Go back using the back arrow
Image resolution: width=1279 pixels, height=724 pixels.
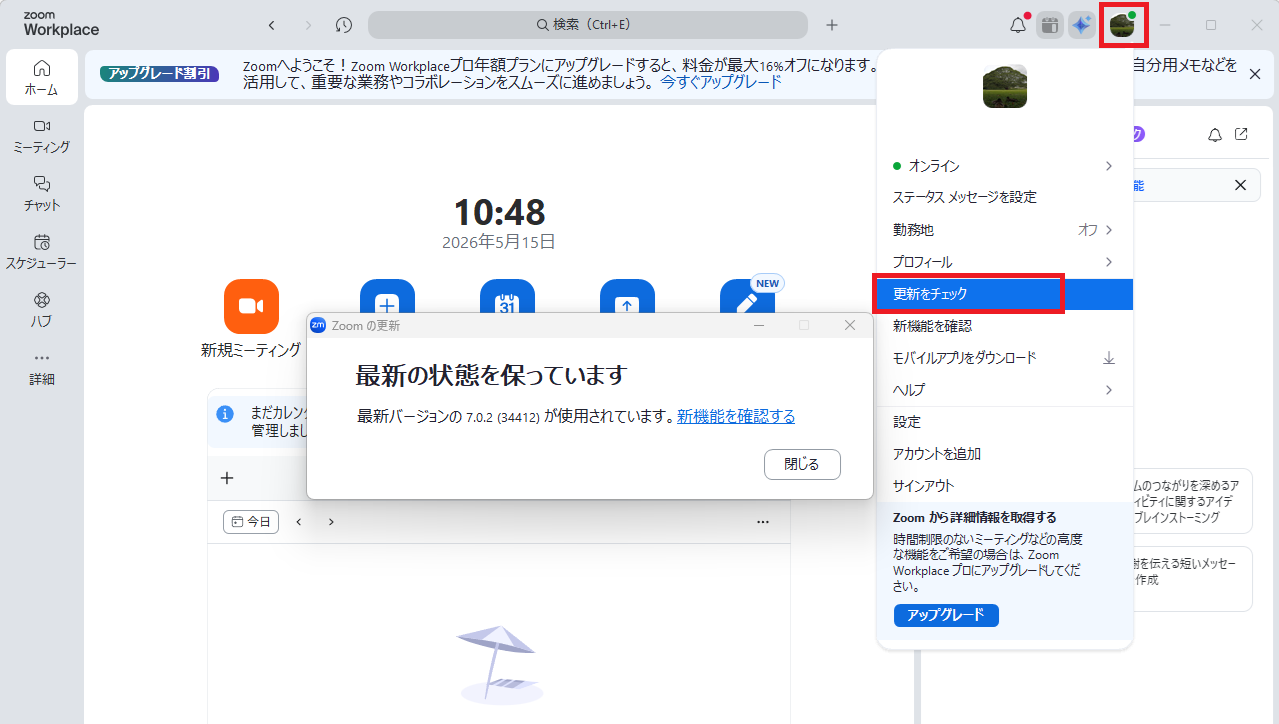271,25
